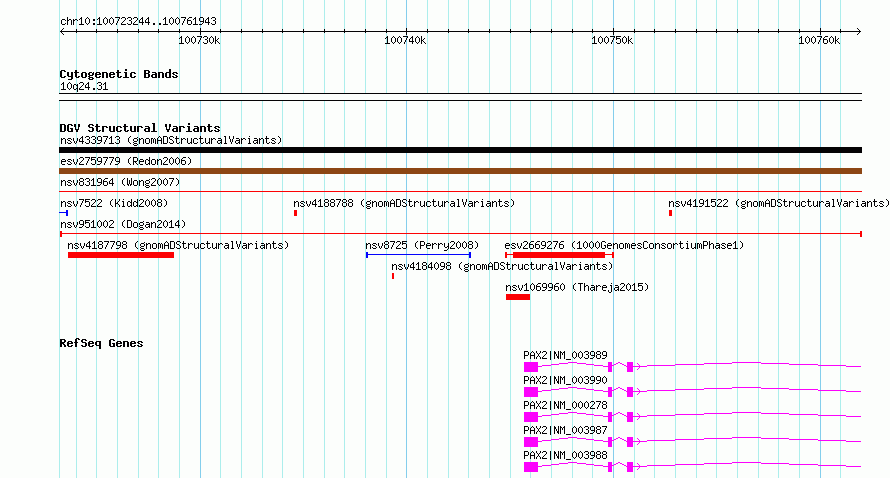Image resolution: width=890 pixels, height=478 pixels.
Task: Click the first exon block of PAX2|NM_003989
Action: click(531, 367)
